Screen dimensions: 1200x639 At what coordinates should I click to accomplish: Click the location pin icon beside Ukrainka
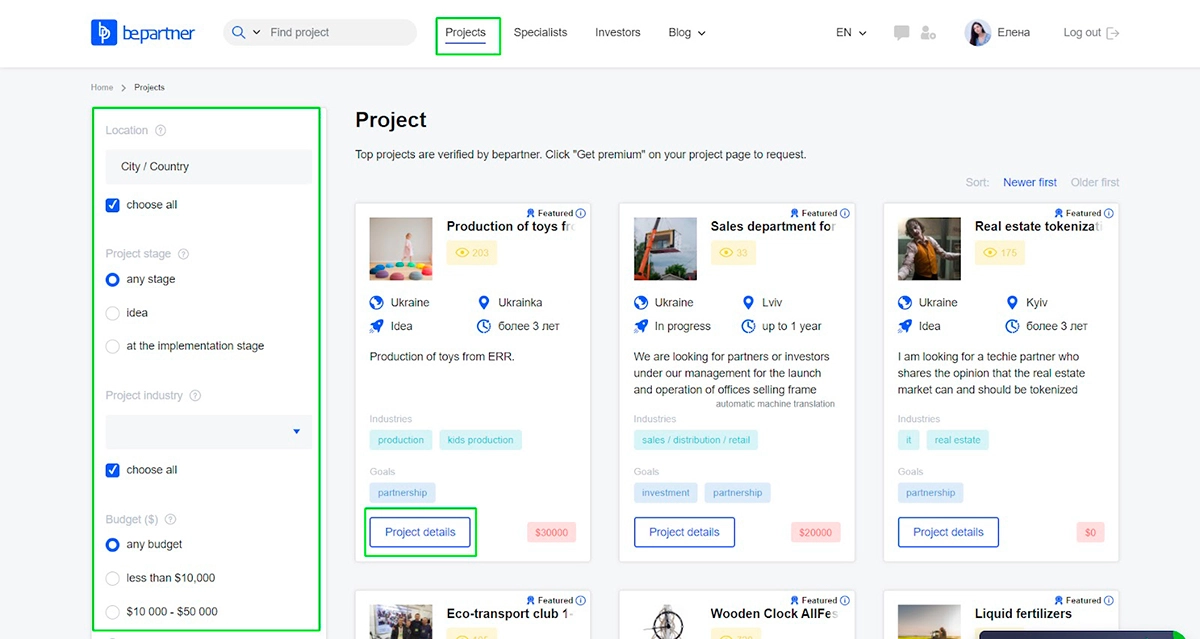point(484,302)
